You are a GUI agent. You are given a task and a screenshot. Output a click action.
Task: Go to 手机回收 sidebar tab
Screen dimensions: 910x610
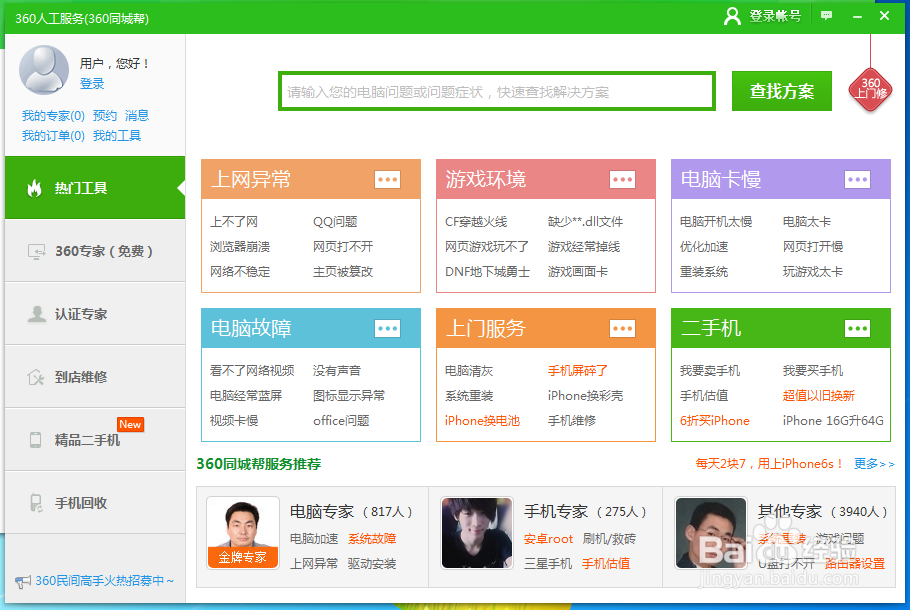95,503
